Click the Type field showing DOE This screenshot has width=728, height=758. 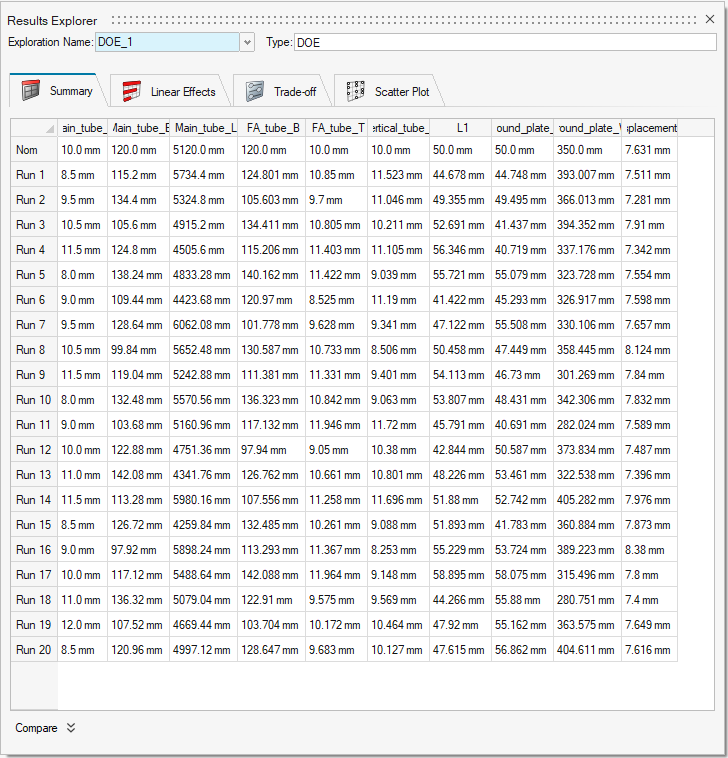tap(504, 42)
